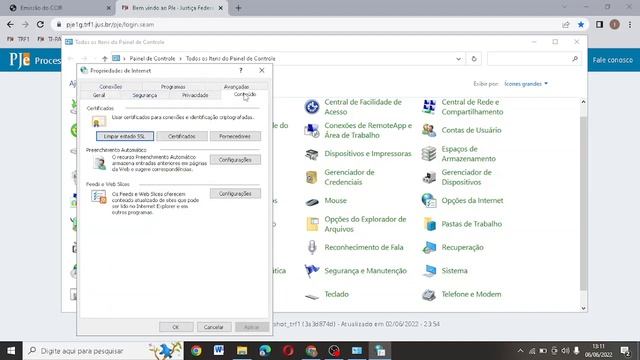Click Painel de Controle breadcrumb
The width and height of the screenshot is (640, 360).
[x=152, y=59]
